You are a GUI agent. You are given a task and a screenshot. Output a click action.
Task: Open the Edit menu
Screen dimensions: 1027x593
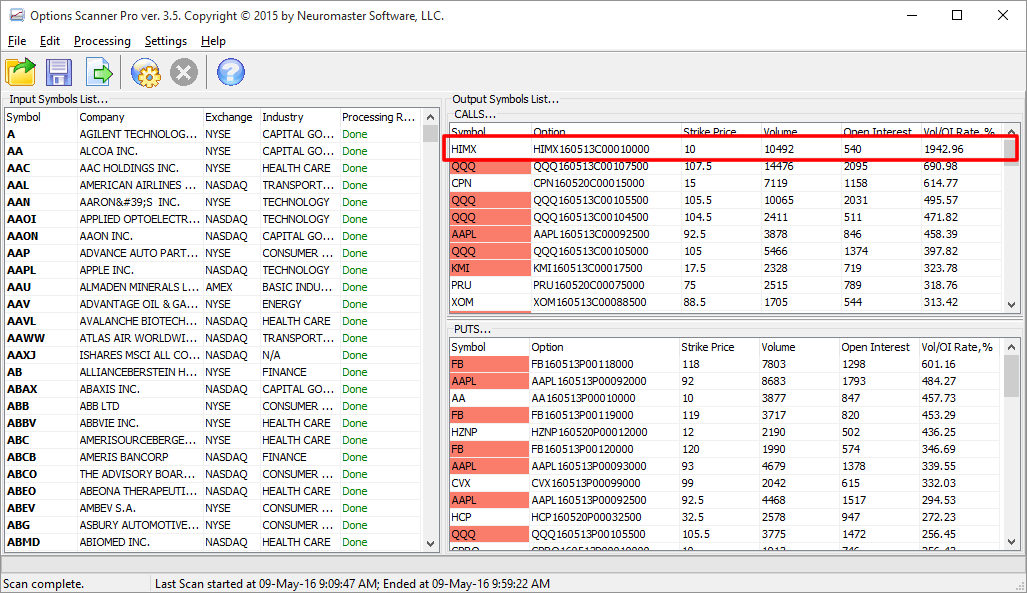50,41
